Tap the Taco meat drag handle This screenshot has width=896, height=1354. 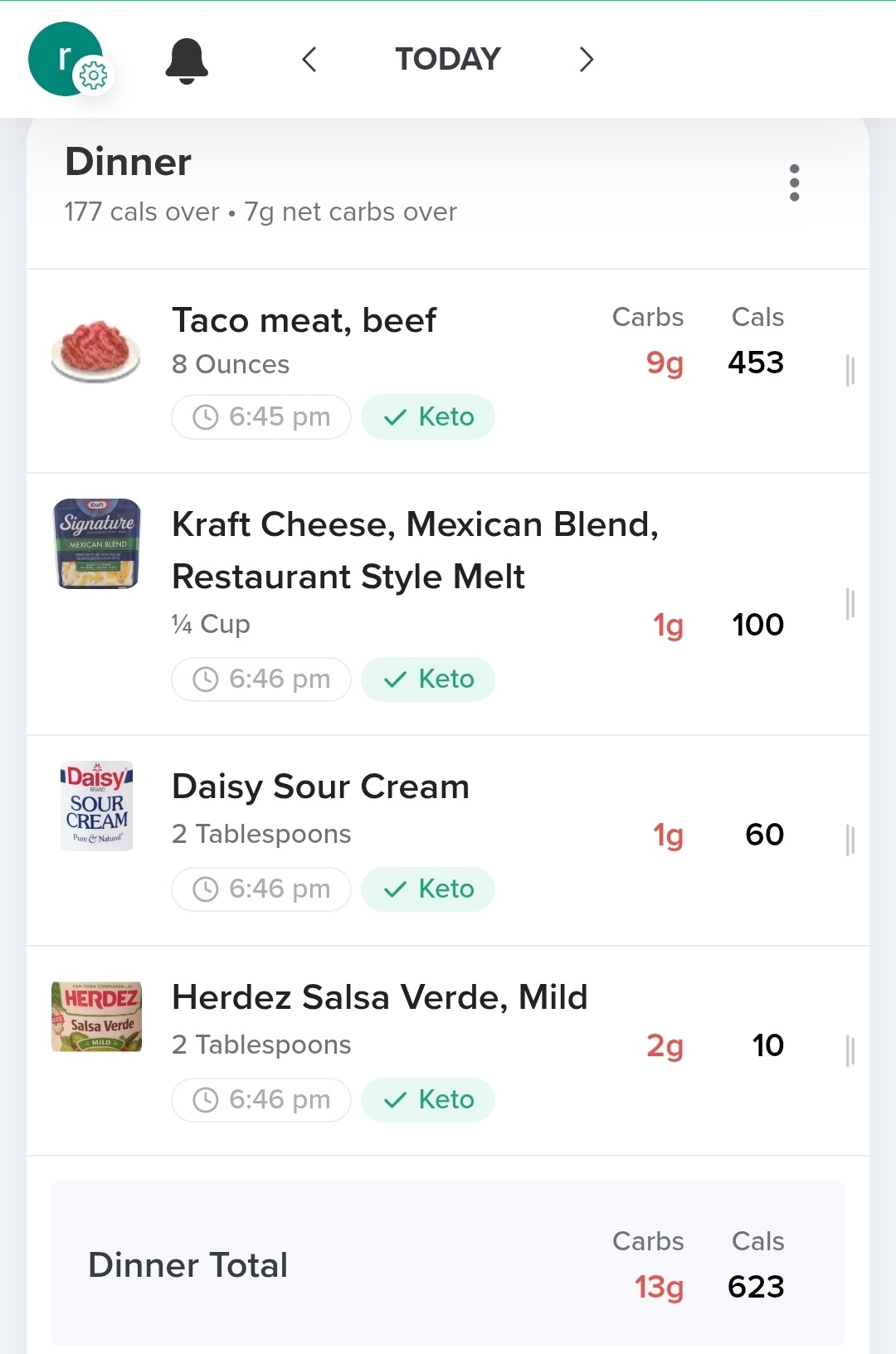pyautogui.click(x=850, y=371)
